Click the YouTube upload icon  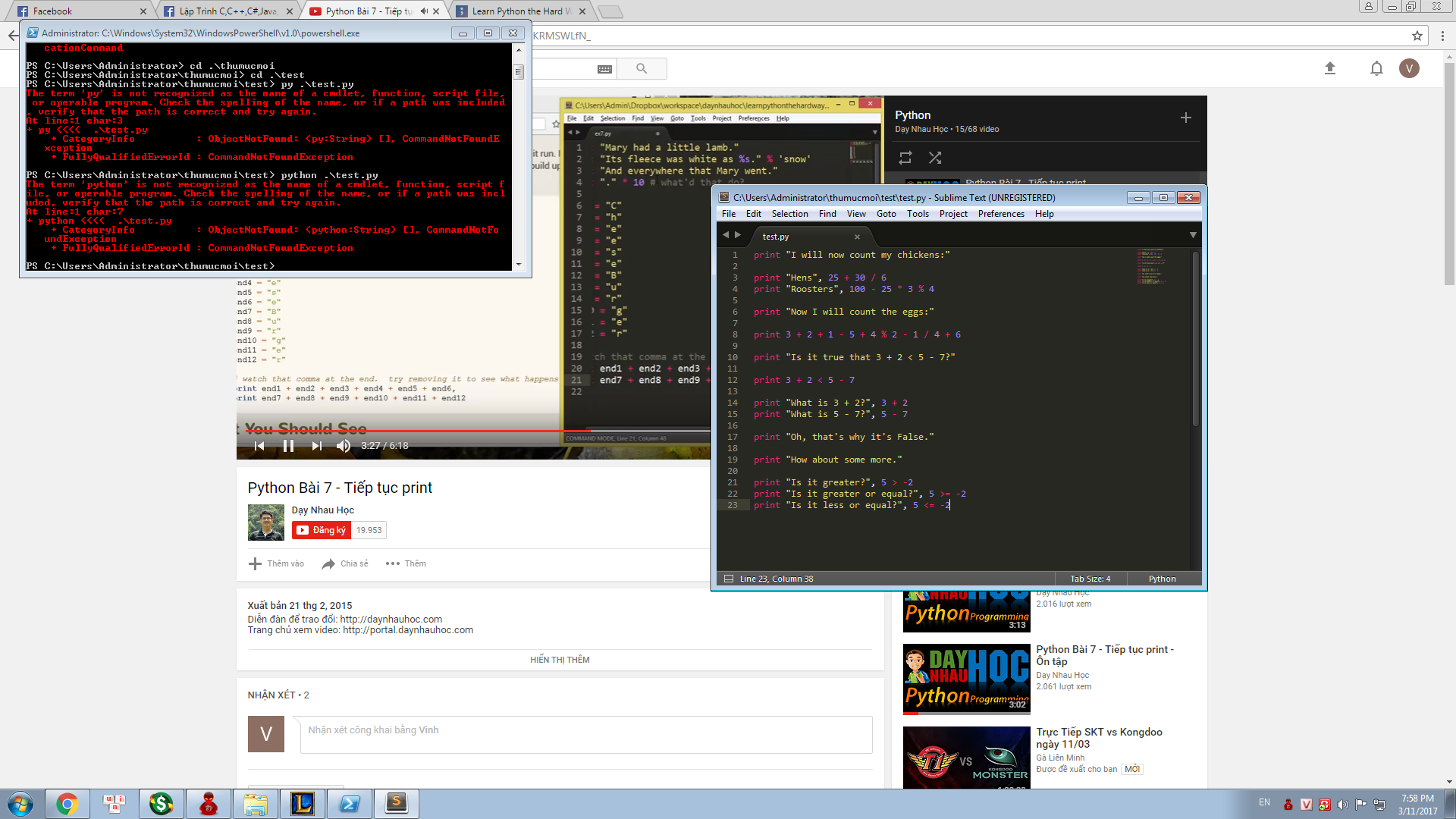(x=1329, y=68)
